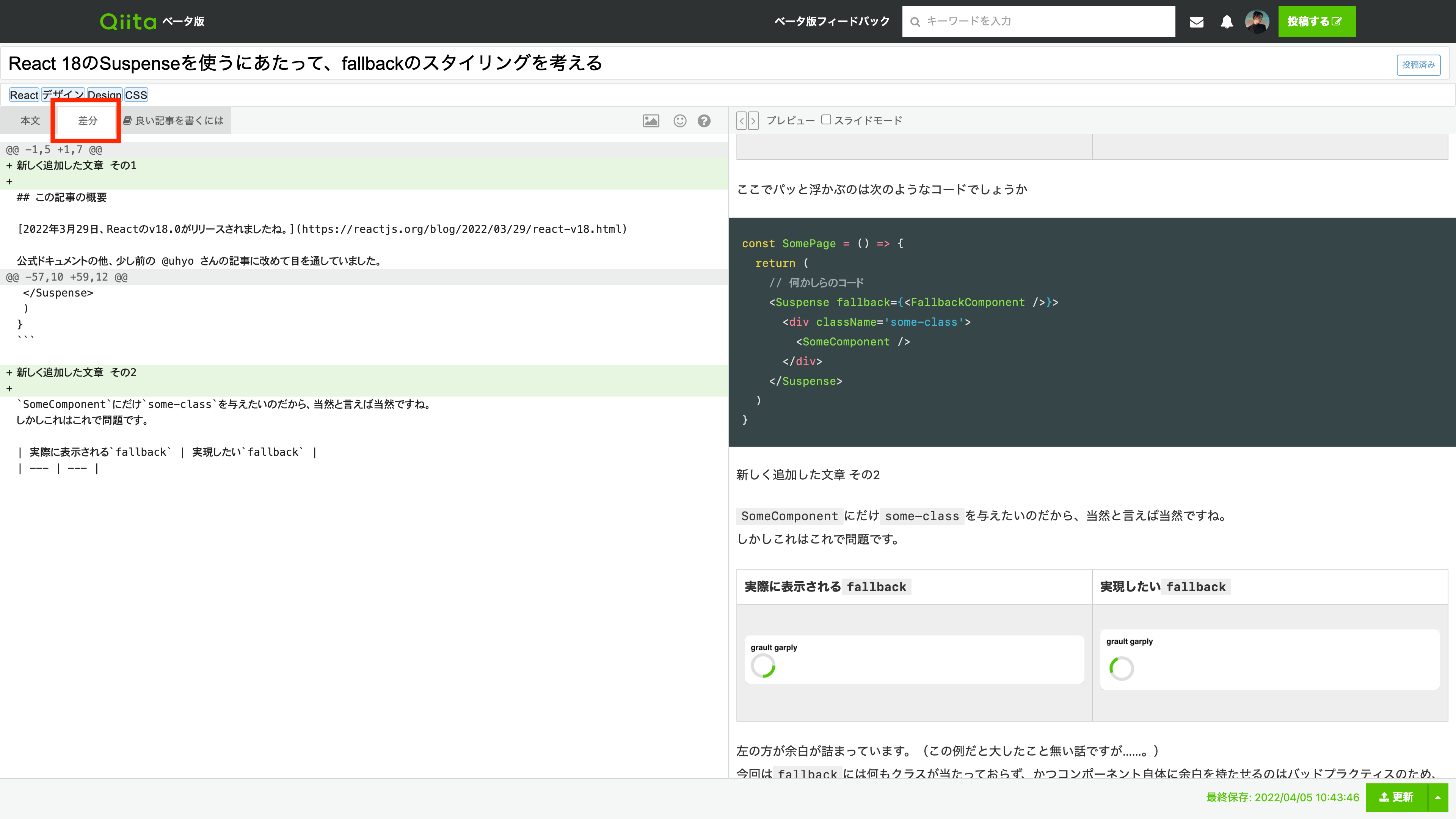Image resolution: width=1456 pixels, height=819 pixels.
Task: Open the notifications bell
Action: pos(1227,22)
